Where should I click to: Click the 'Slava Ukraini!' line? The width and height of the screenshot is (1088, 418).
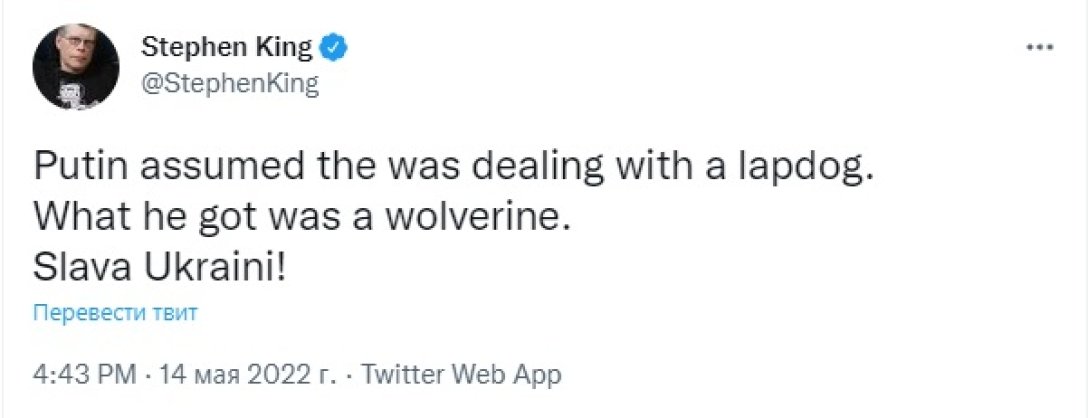click(x=160, y=270)
